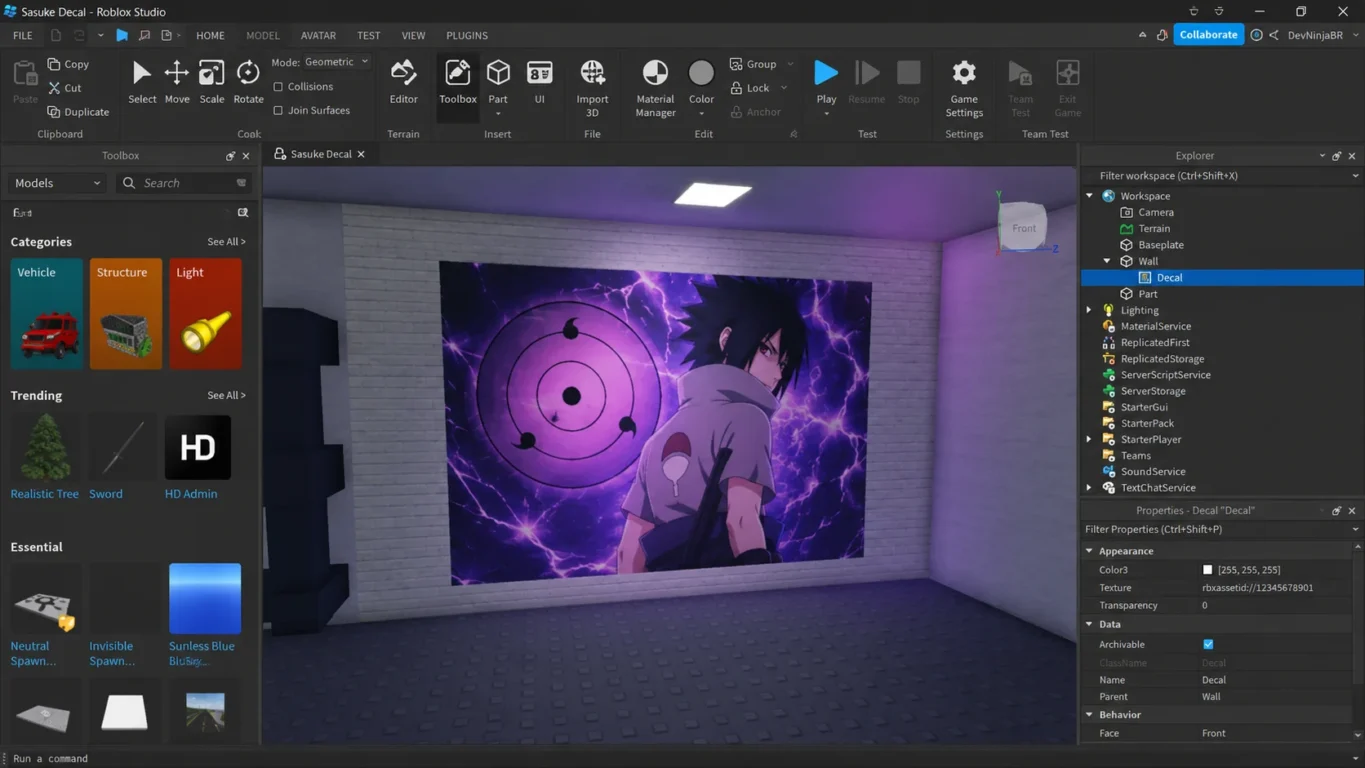Click the Group button
This screenshot has width=1365, height=768.
pos(754,64)
